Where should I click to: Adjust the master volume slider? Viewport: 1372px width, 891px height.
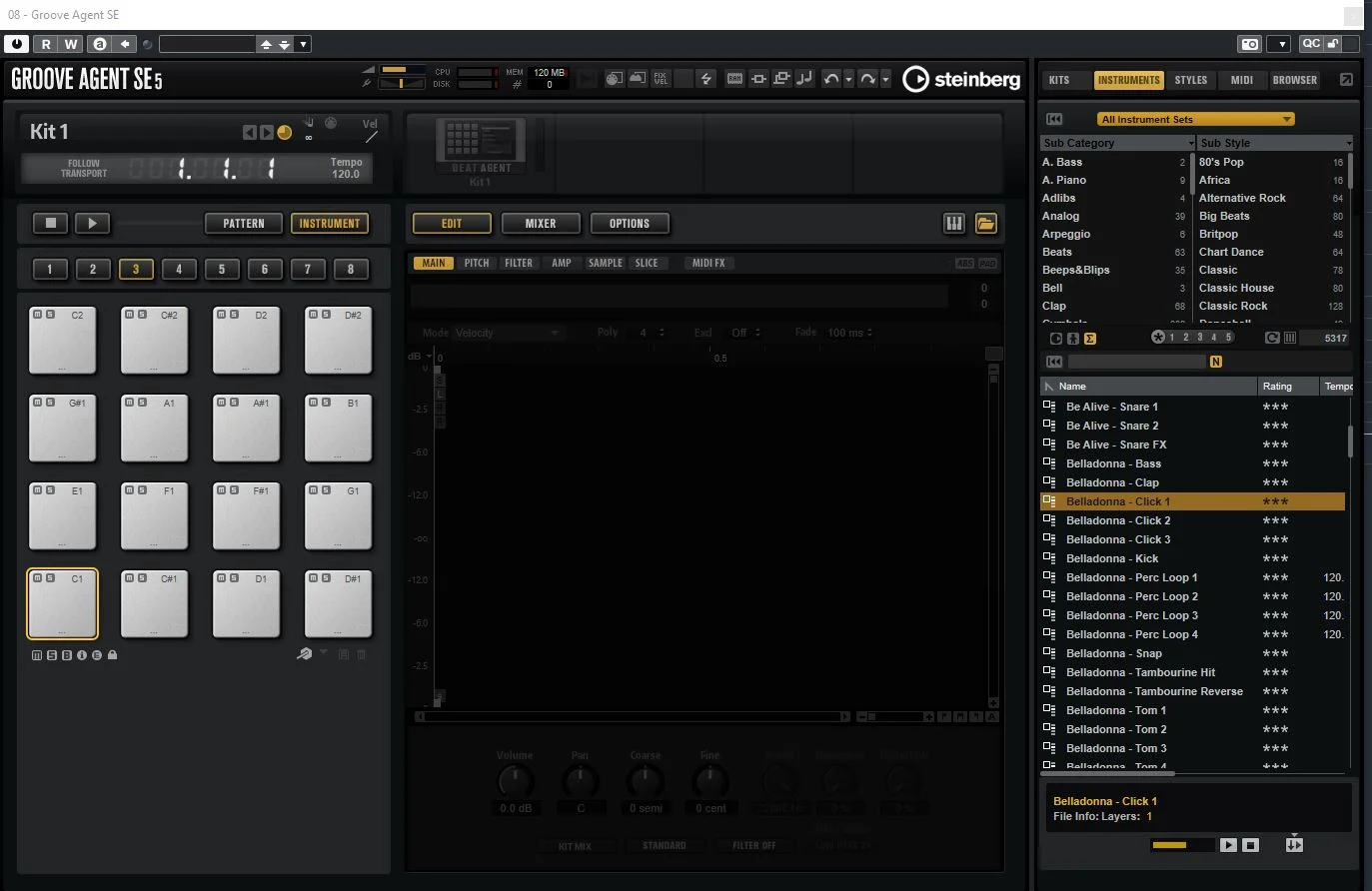pos(403,69)
